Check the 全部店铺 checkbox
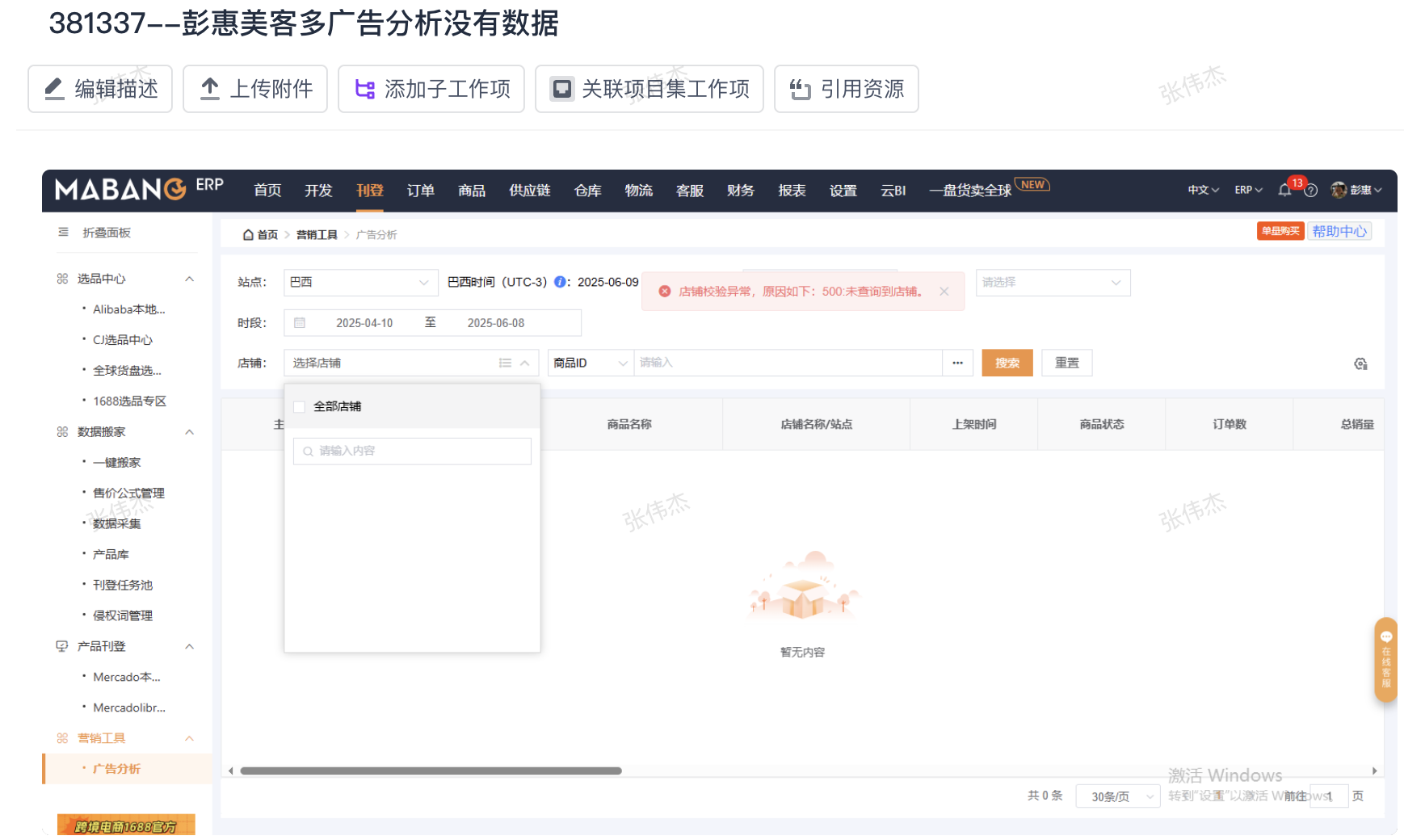Screen dimensions: 1404x840 tap(300, 407)
